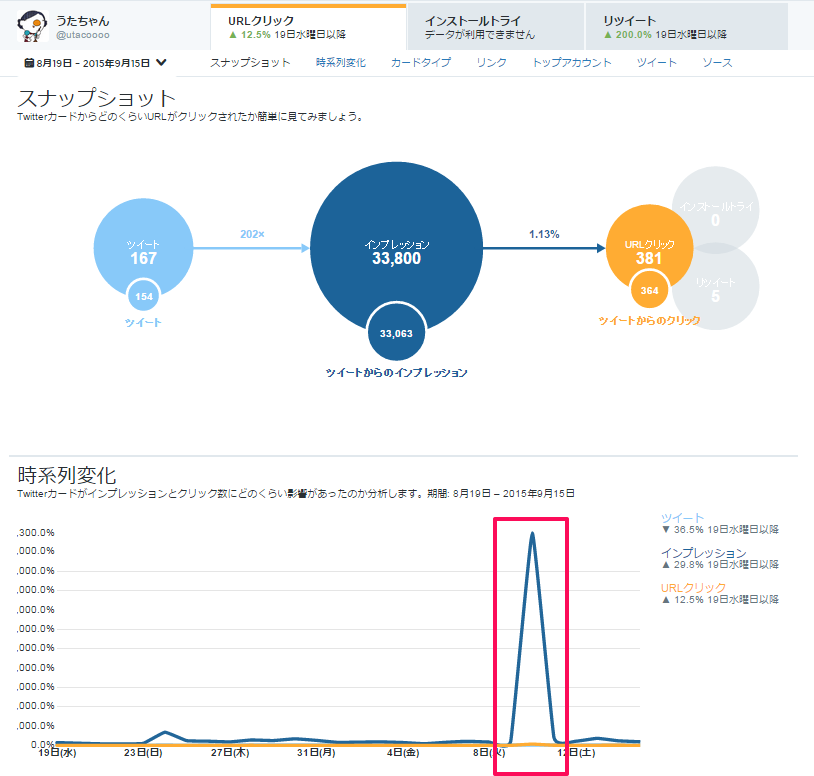Click the 33,063 impressions bubble
814x776 pixels.
click(x=396, y=333)
